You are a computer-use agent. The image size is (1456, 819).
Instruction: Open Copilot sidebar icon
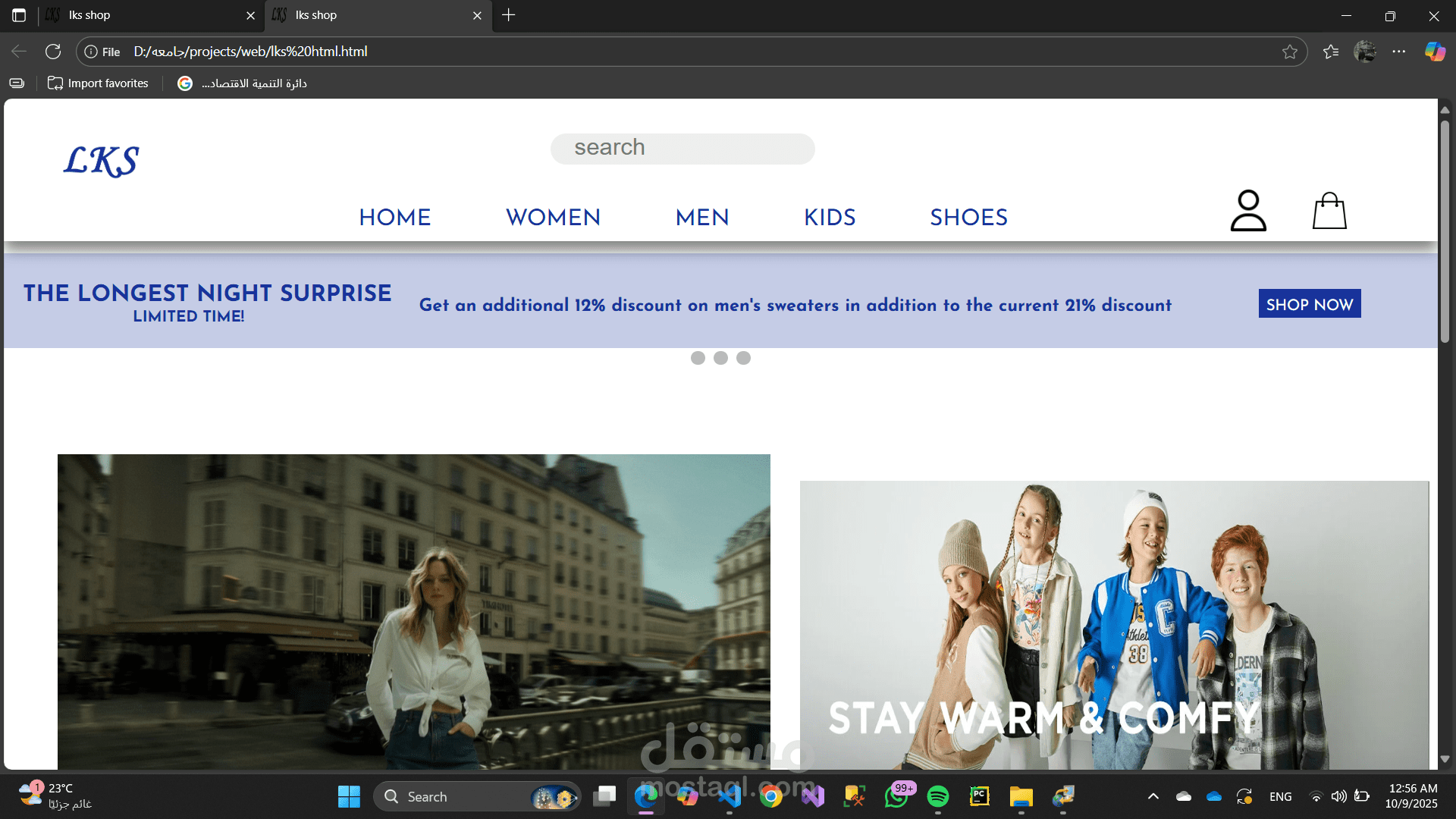click(1434, 52)
